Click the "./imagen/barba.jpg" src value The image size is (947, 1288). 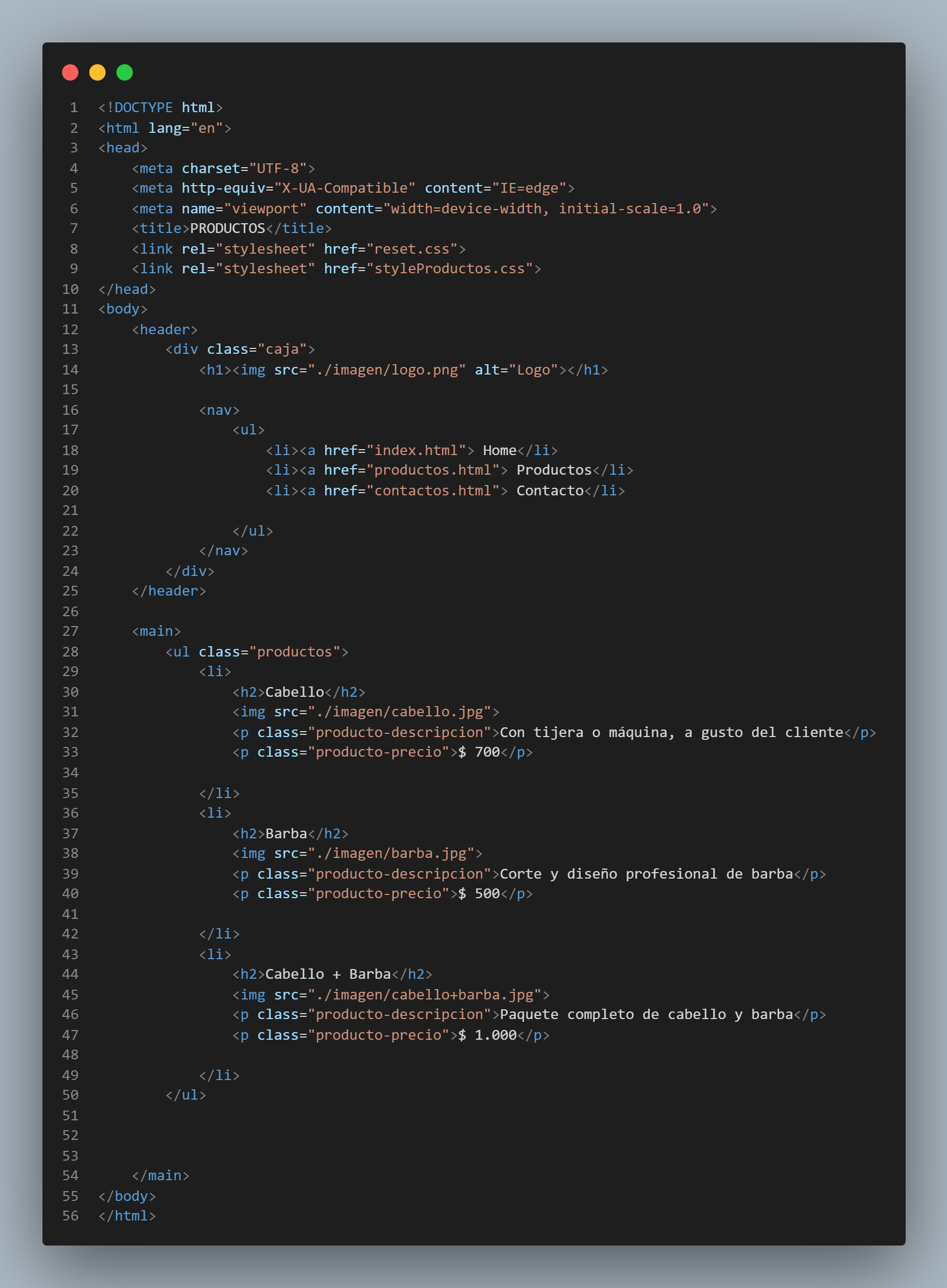(391, 854)
